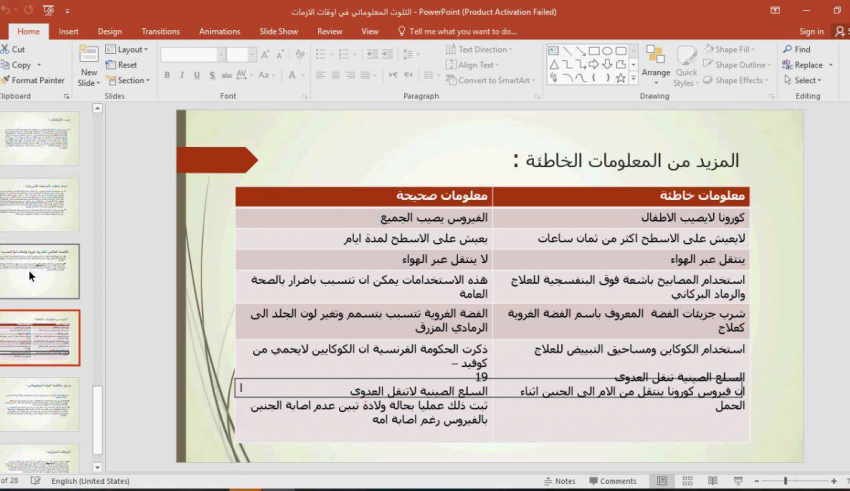Expand the Select dropdown in Editing
850x491 pixels.
pos(807,80)
